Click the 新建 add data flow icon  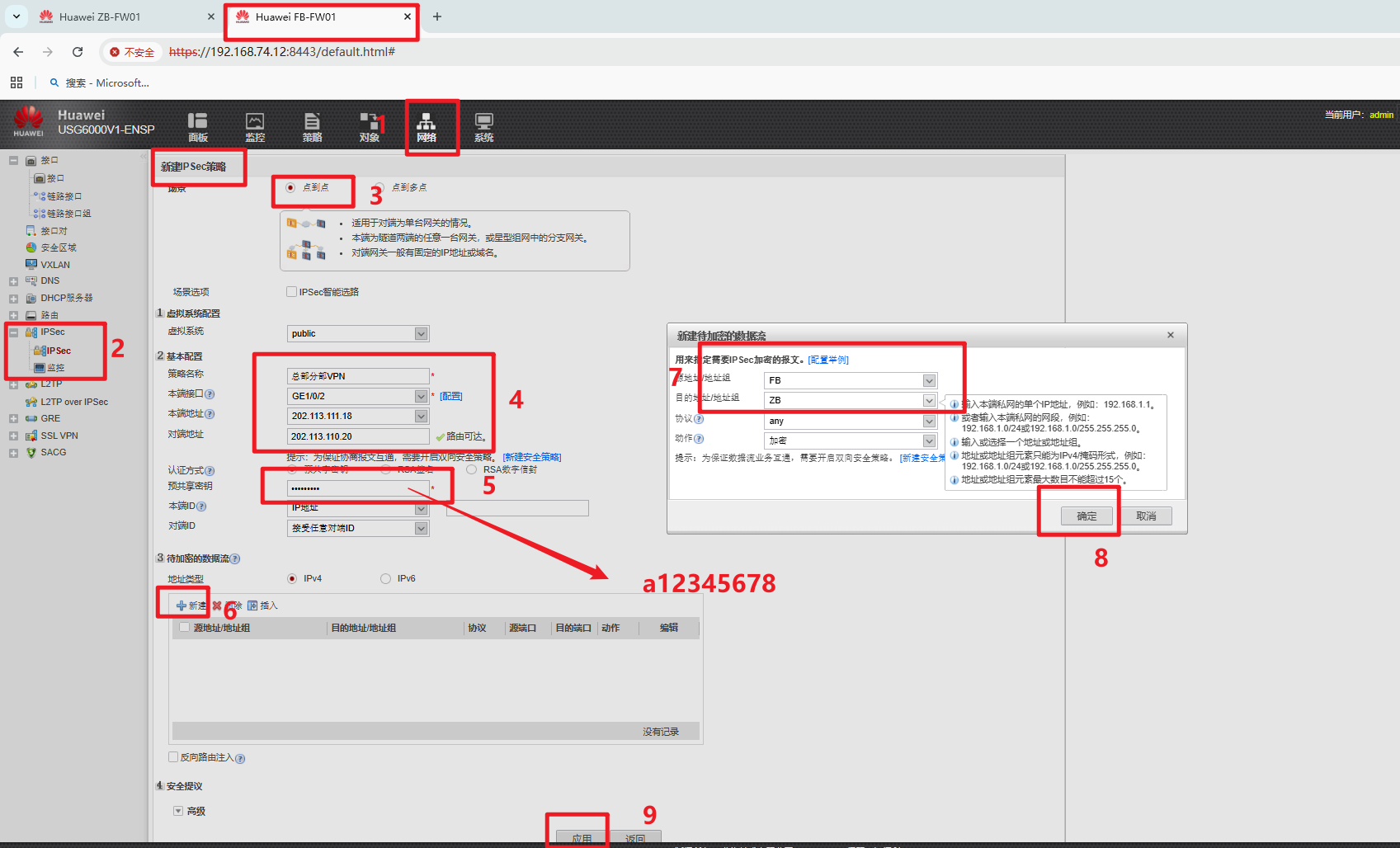pos(182,605)
